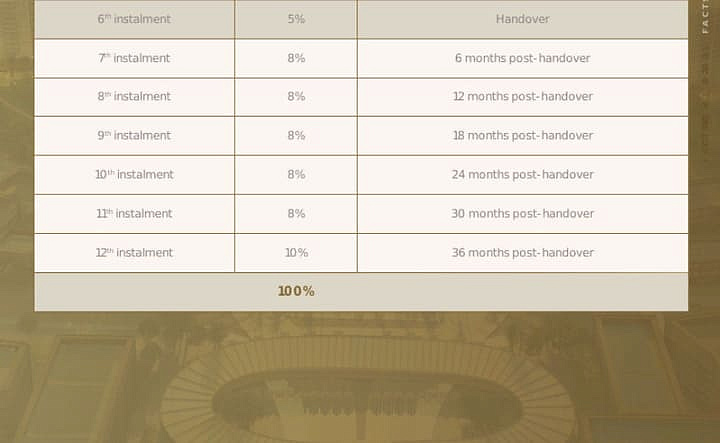Image resolution: width=720 pixels, height=443 pixels.
Task: Select the 5% value in Handover row
Action: pos(296,19)
